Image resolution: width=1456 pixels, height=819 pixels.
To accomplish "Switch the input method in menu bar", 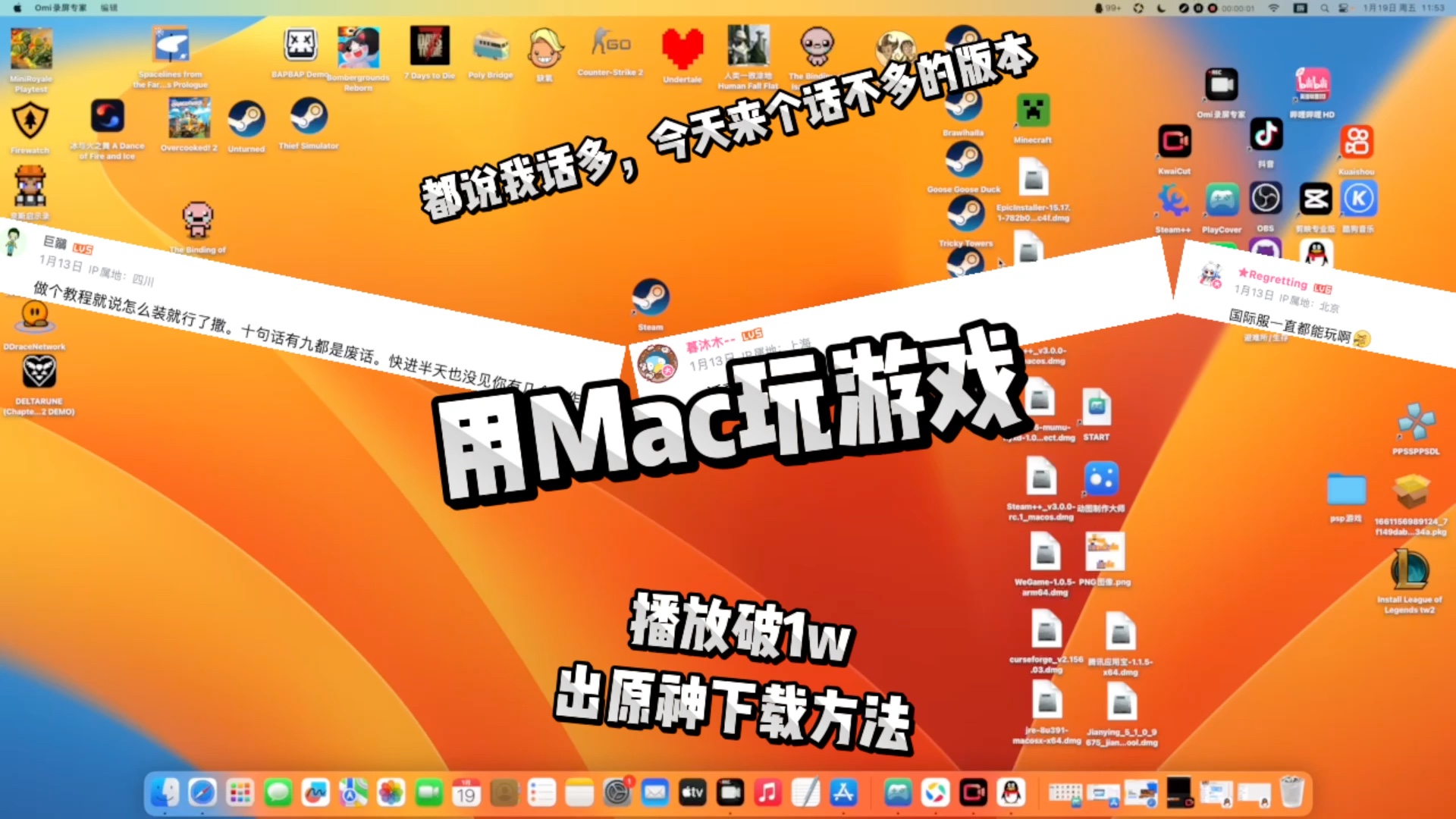I will click(1301, 8).
